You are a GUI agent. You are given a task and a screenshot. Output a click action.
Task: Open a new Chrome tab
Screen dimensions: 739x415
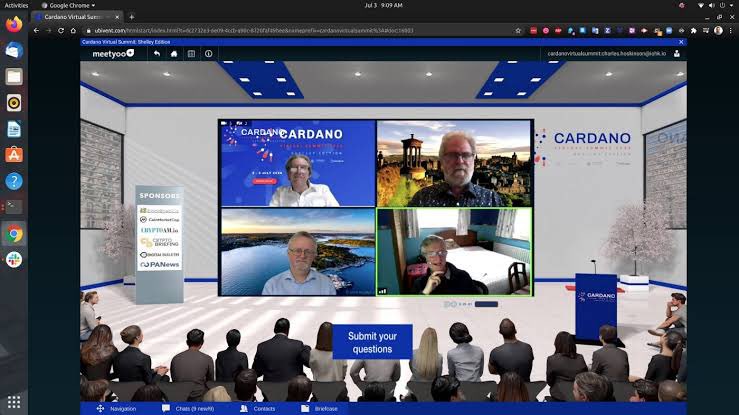pos(131,17)
